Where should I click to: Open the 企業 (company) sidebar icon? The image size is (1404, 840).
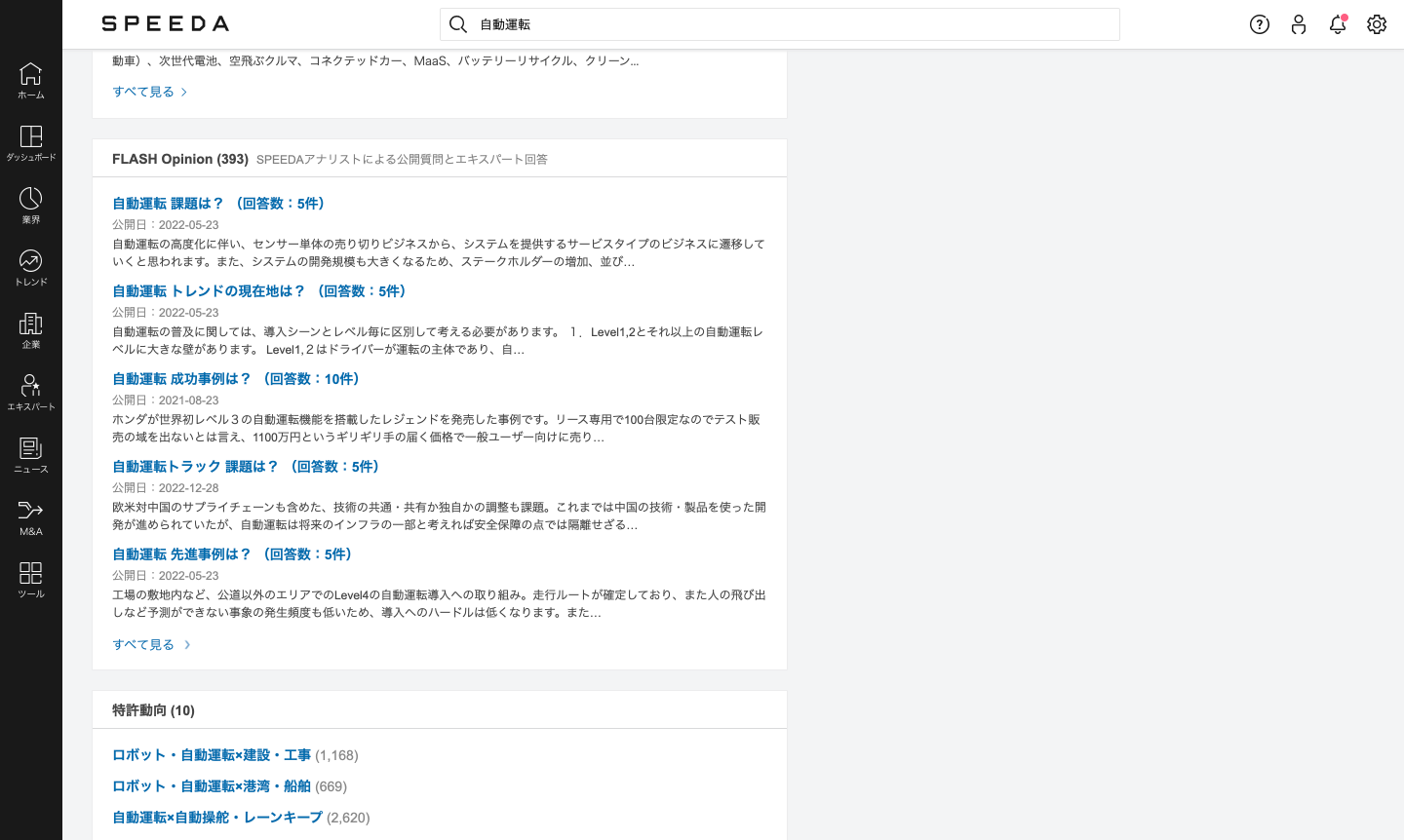coord(30,326)
